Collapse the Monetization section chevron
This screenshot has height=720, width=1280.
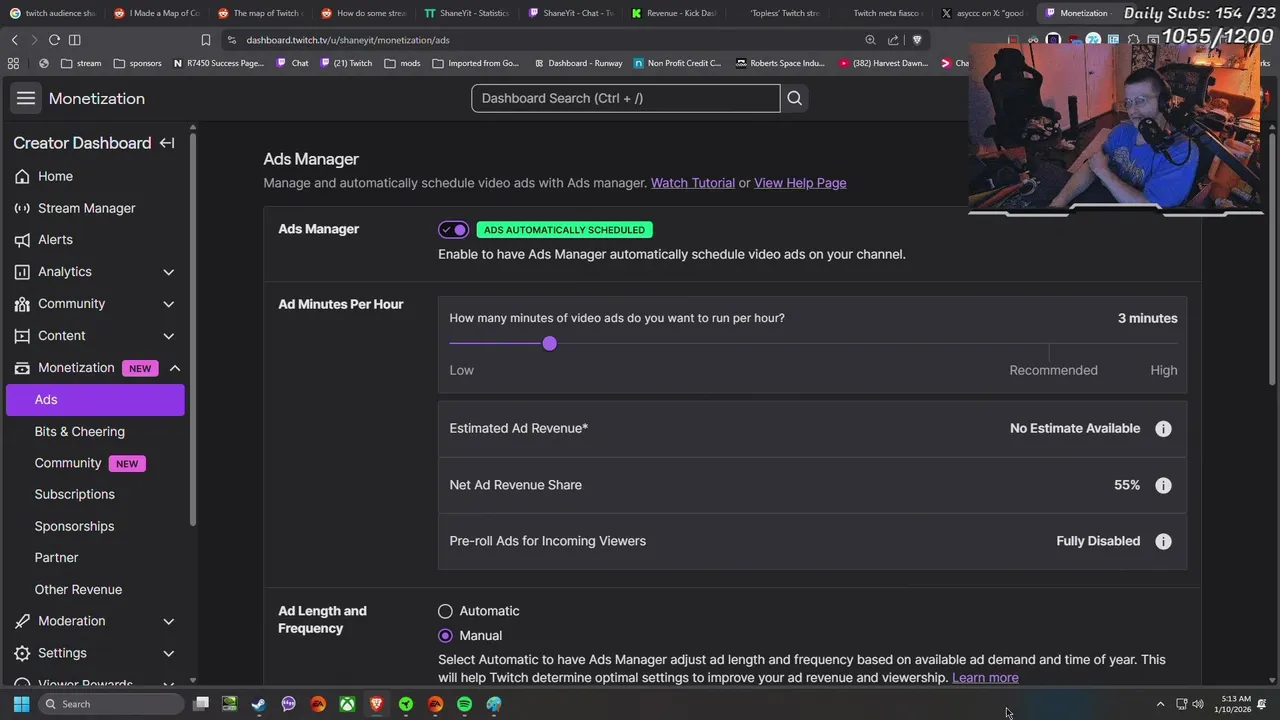coord(174,368)
